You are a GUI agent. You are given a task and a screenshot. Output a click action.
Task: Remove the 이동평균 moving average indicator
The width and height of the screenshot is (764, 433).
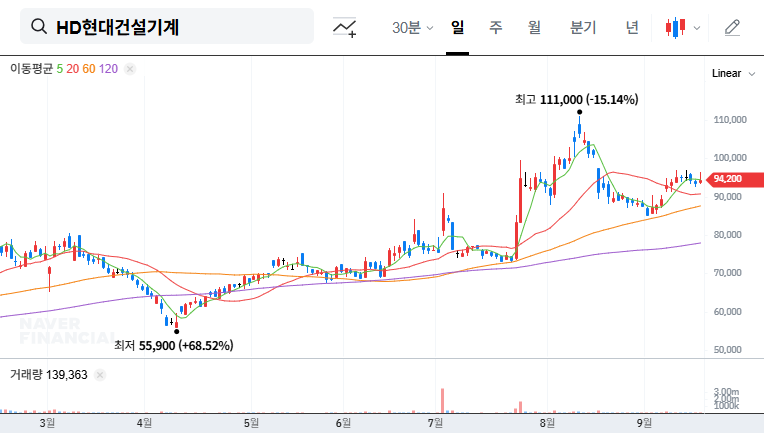coord(130,69)
